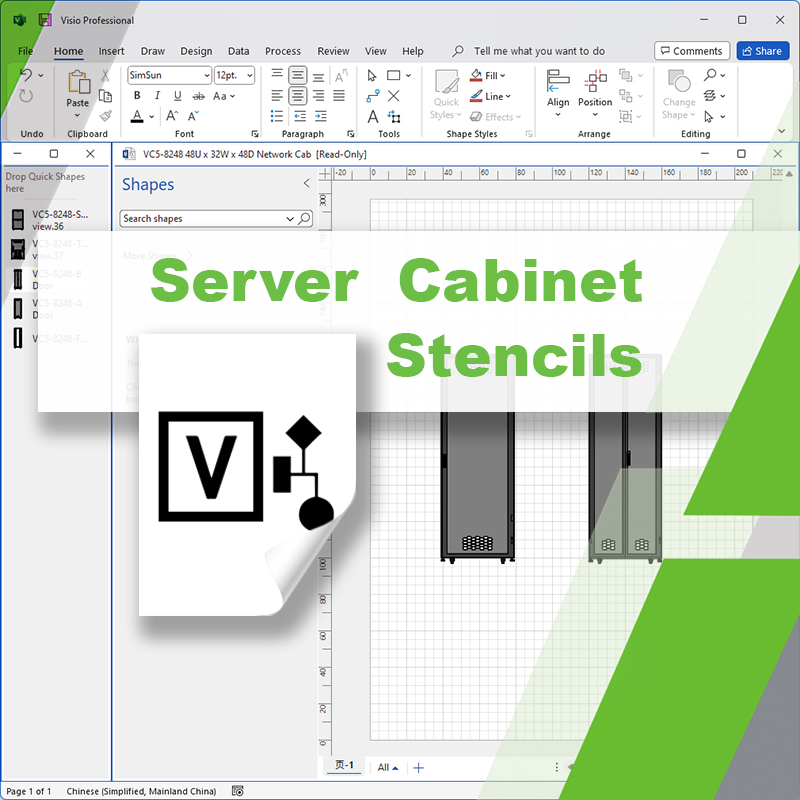The height and width of the screenshot is (800, 800).
Task: Open the Design ribbon tab
Action: tap(196, 51)
